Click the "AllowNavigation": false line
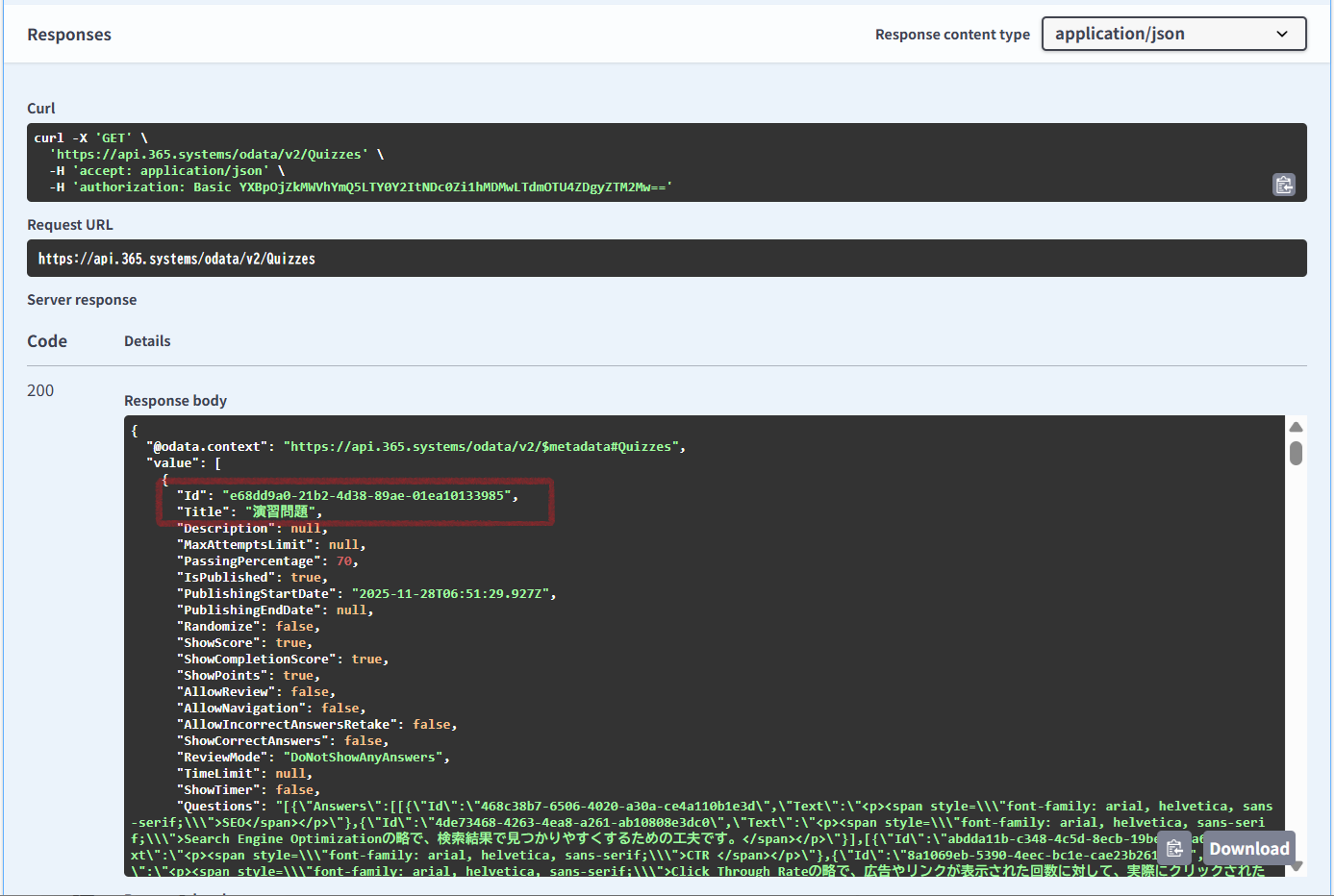 pyautogui.click(x=271, y=709)
